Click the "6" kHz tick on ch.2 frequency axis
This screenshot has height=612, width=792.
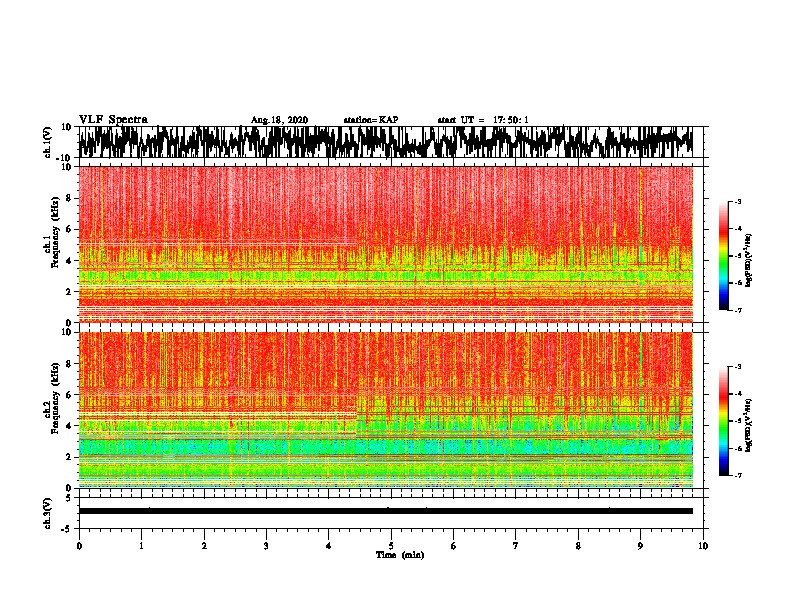pos(69,394)
